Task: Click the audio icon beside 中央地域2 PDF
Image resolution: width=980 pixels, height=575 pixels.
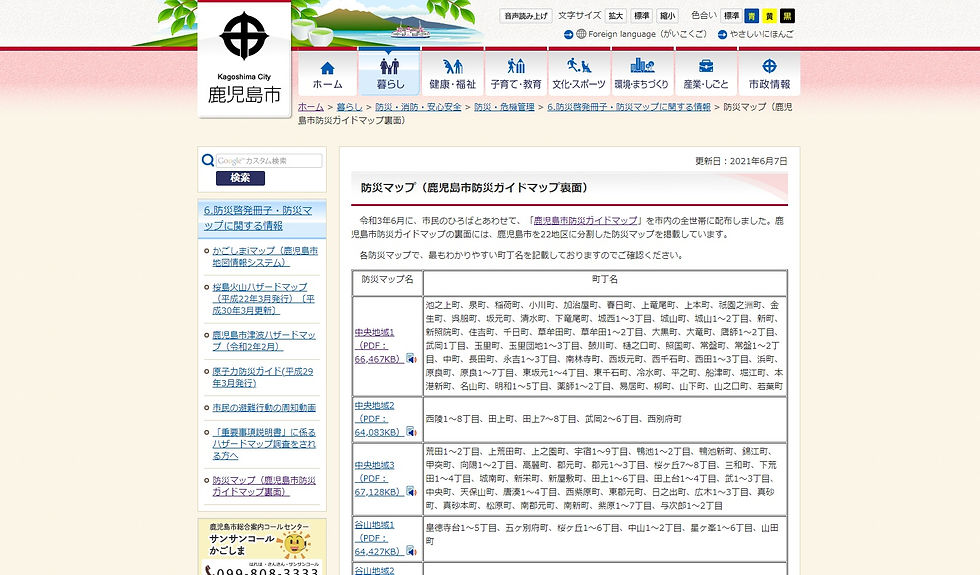Action: (x=411, y=432)
